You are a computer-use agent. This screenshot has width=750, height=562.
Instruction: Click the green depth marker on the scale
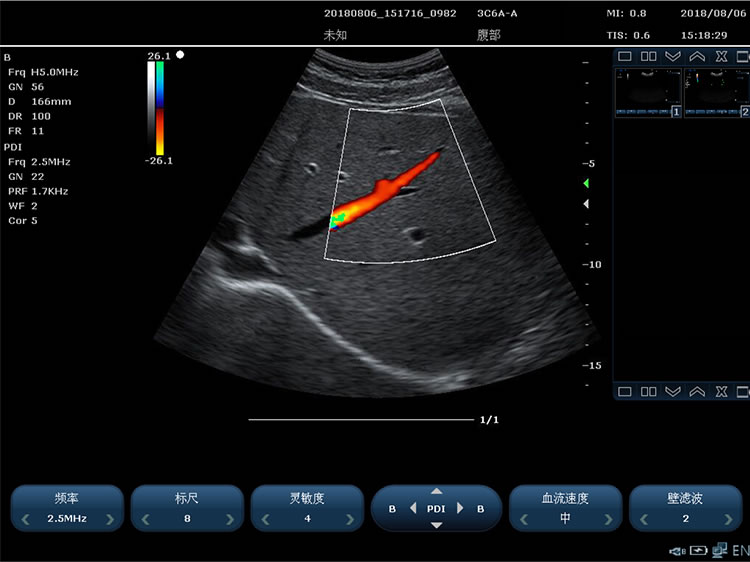[586, 184]
